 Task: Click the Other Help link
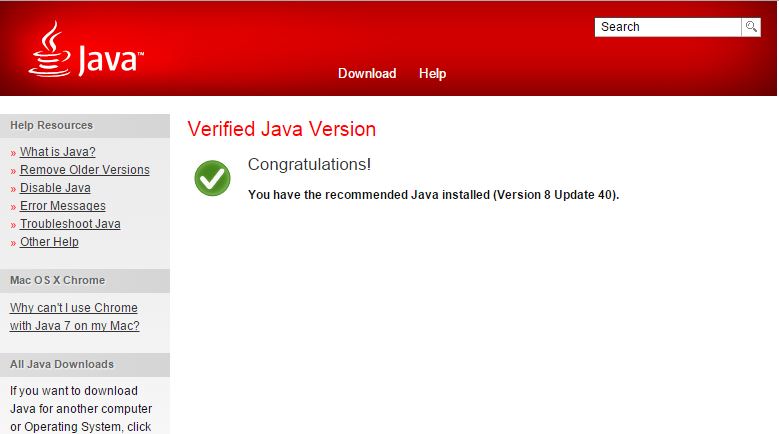pyautogui.click(x=49, y=242)
